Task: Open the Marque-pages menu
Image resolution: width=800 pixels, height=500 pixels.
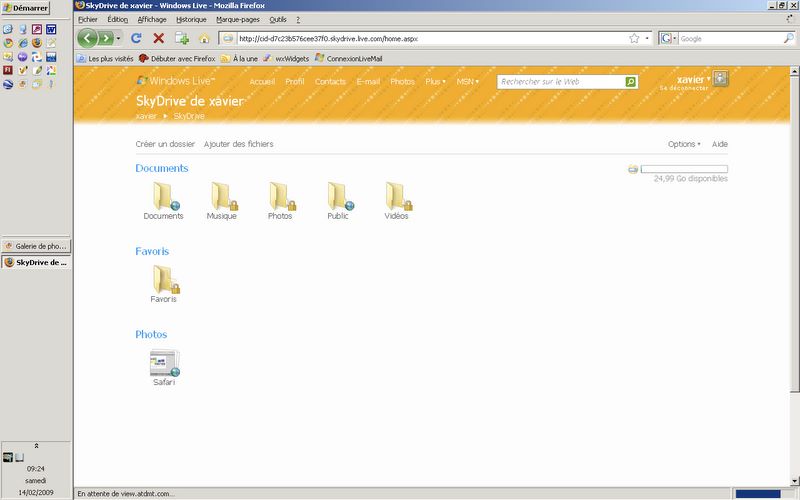Action: coord(238,19)
